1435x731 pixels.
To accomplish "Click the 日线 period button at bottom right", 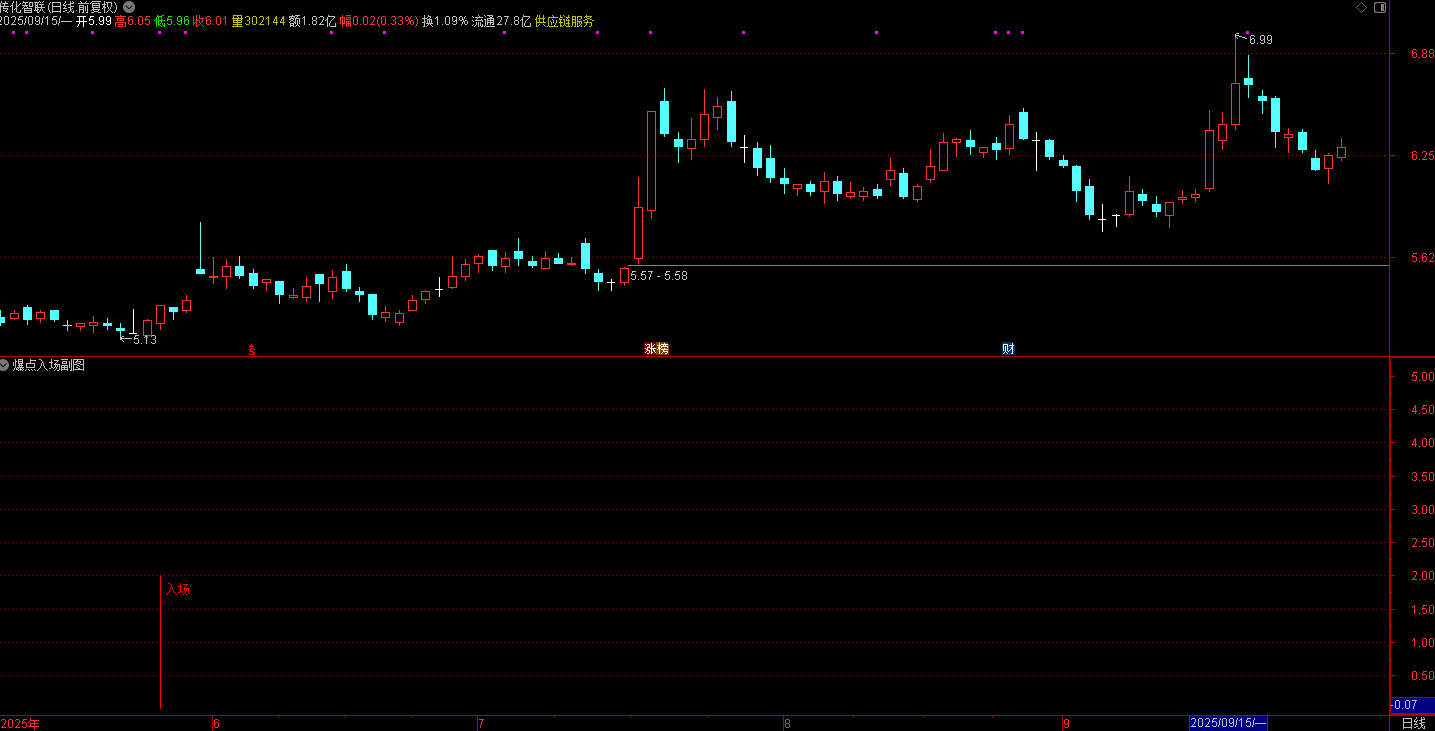I will click(1413, 723).
